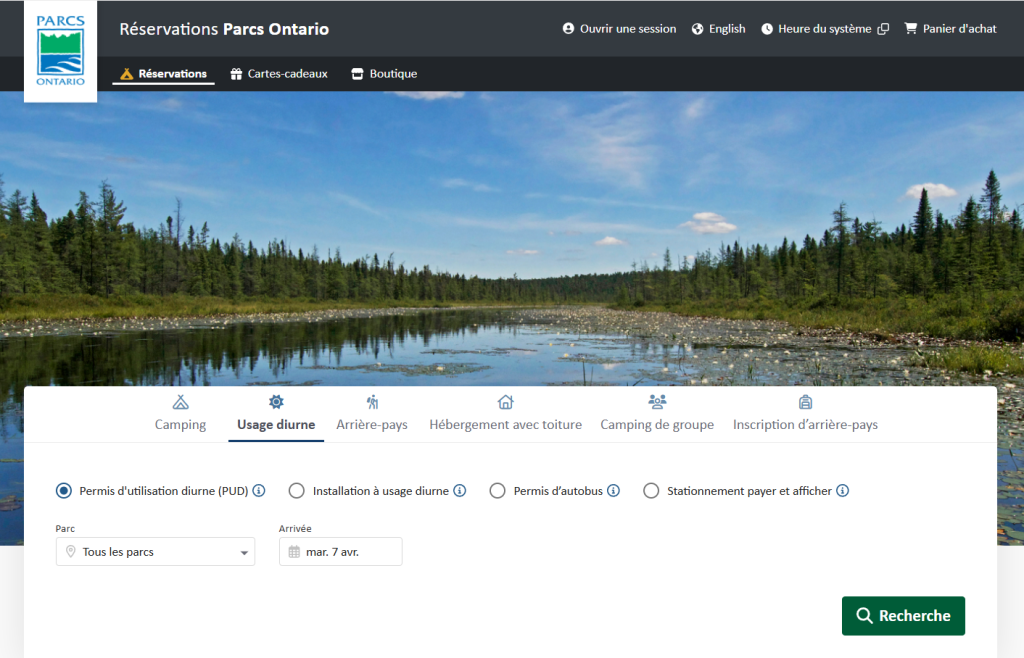Choose Installation à usage diurne
The image size is (1024, 658).
pyautogui.click(x=296, y=490)
